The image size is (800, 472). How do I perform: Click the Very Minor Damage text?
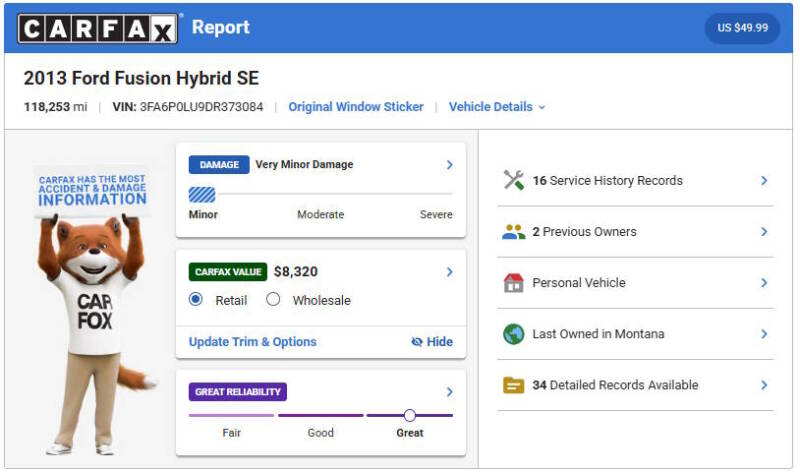304,164
